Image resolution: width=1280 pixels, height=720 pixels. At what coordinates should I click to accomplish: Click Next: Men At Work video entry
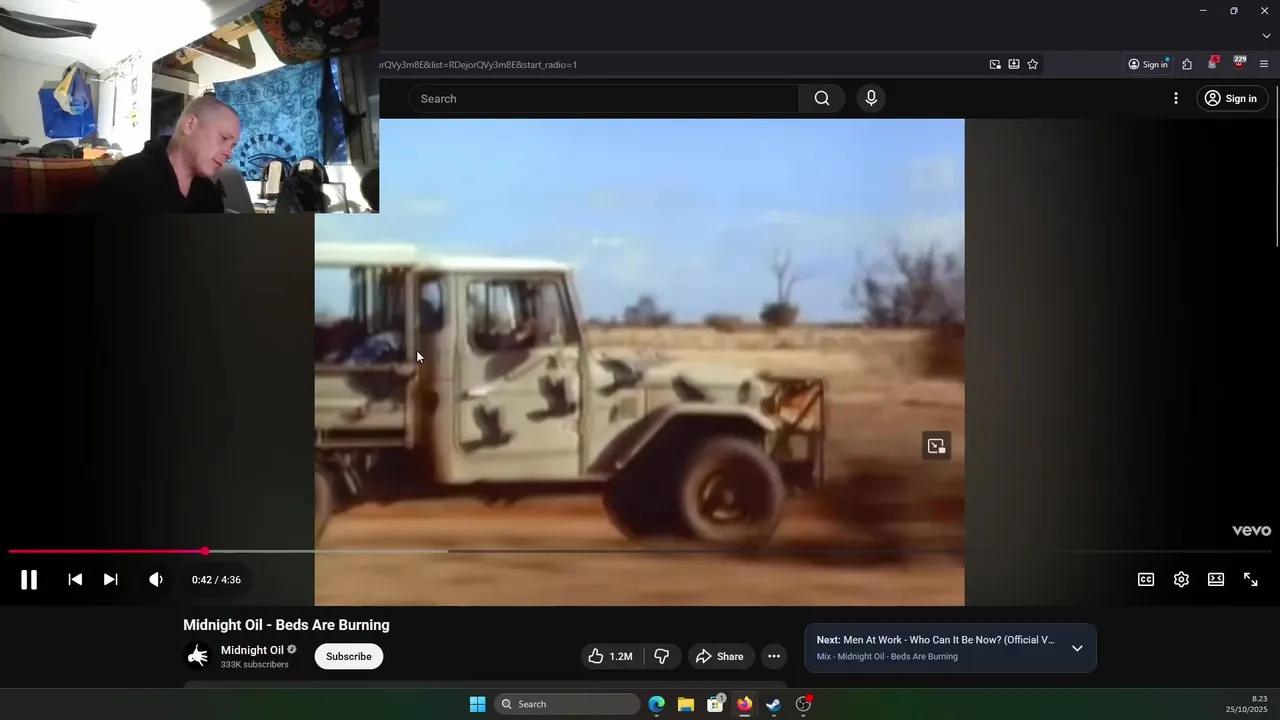(935, 640)
